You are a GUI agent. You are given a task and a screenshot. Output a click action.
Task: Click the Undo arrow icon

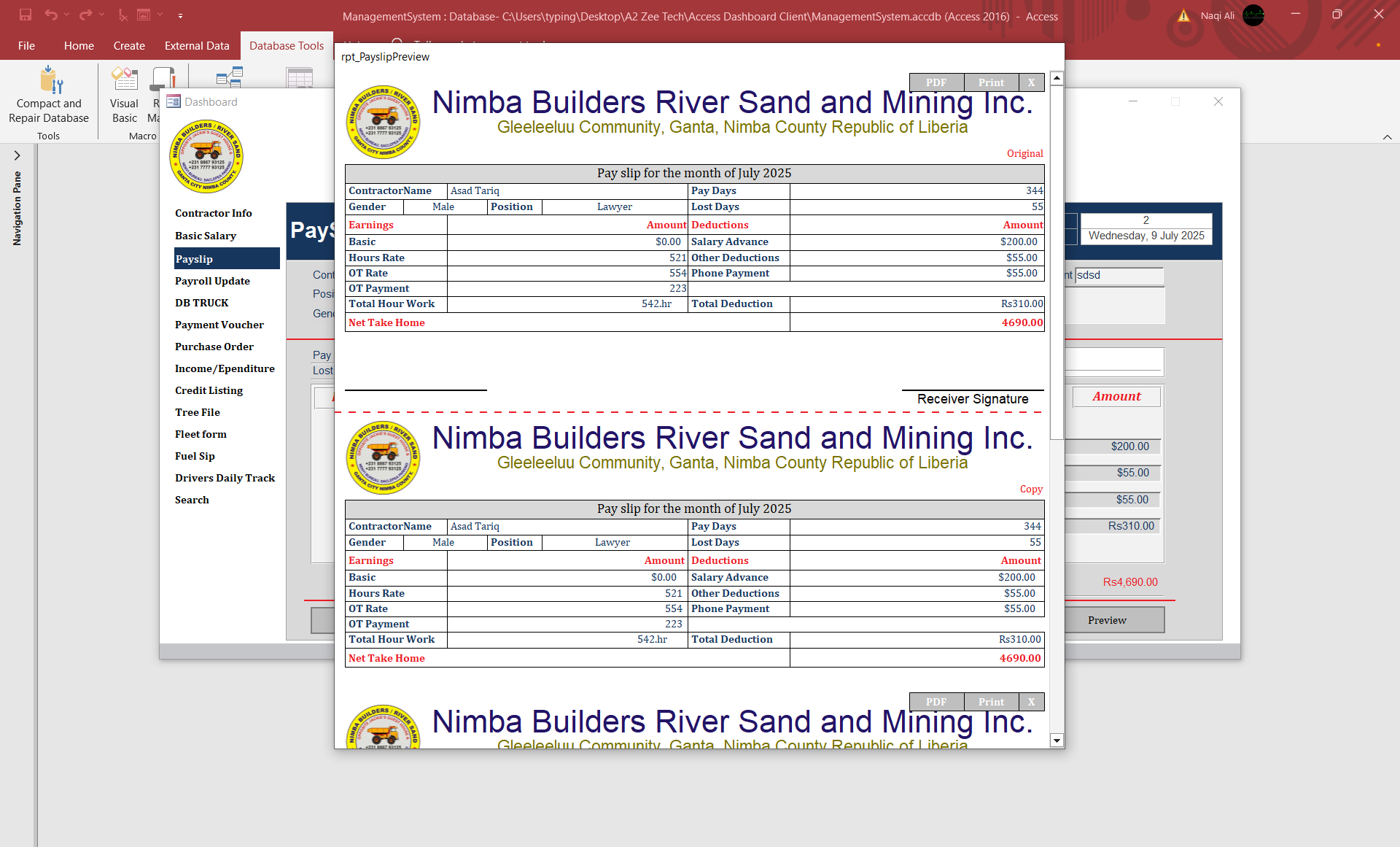(50, 15)
